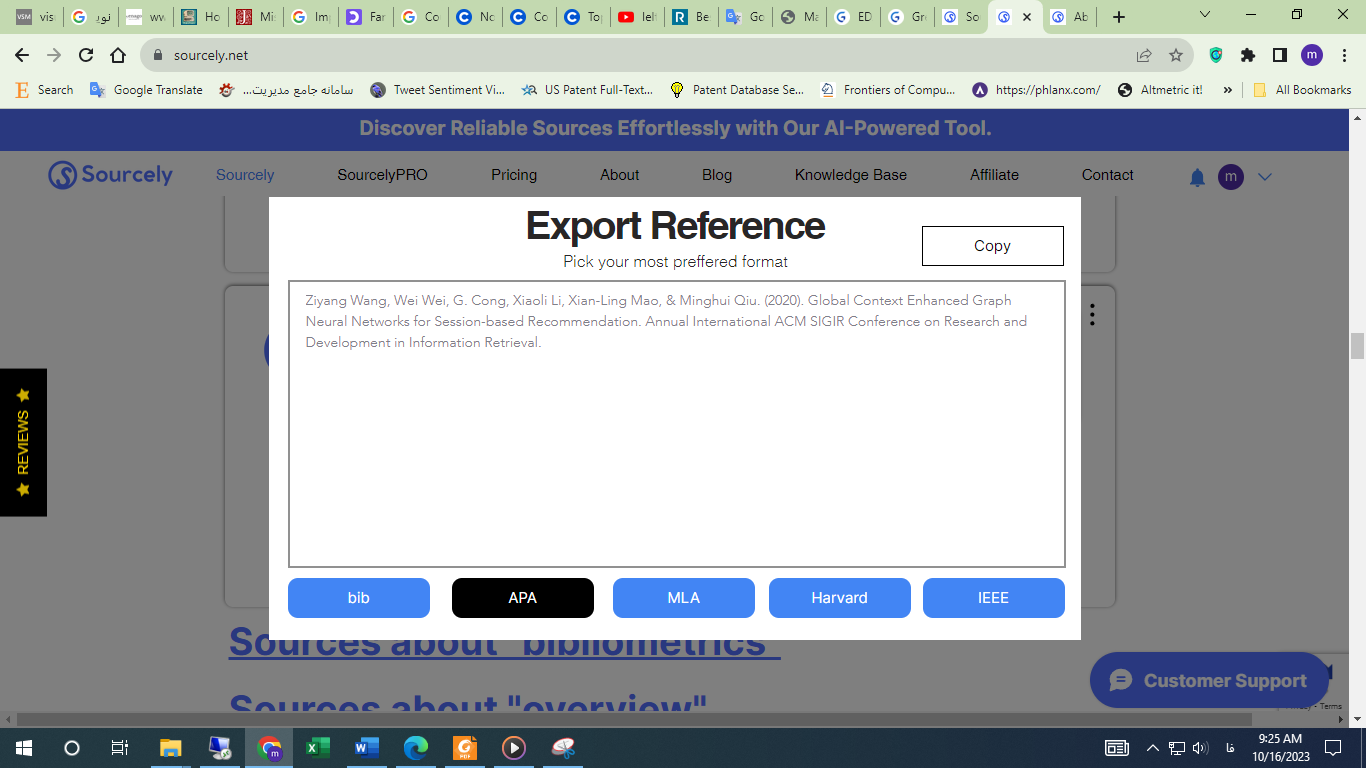Select the bib export format

359,598
